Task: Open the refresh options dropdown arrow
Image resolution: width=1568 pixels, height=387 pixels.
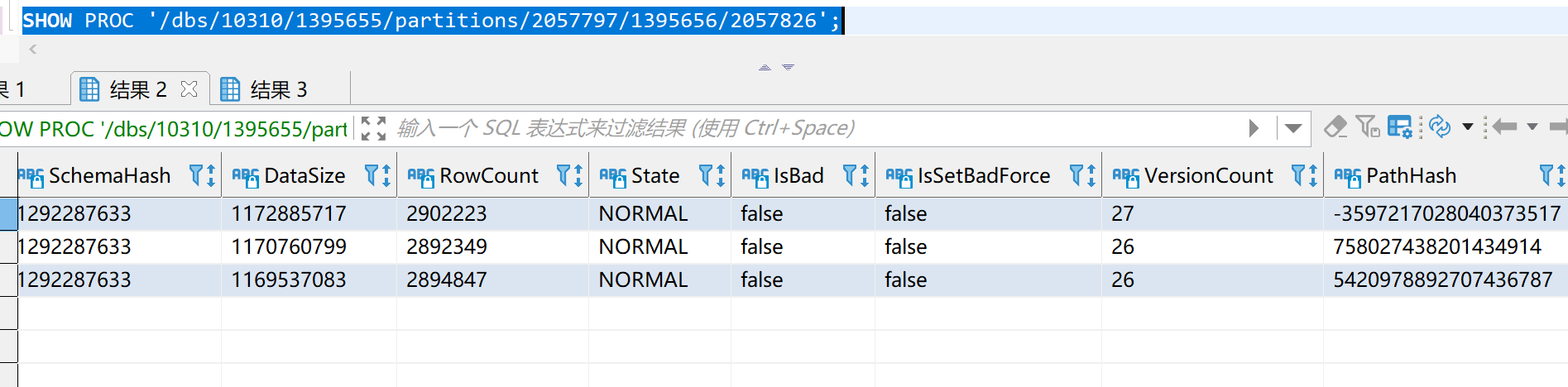Action: point(1468,127)
